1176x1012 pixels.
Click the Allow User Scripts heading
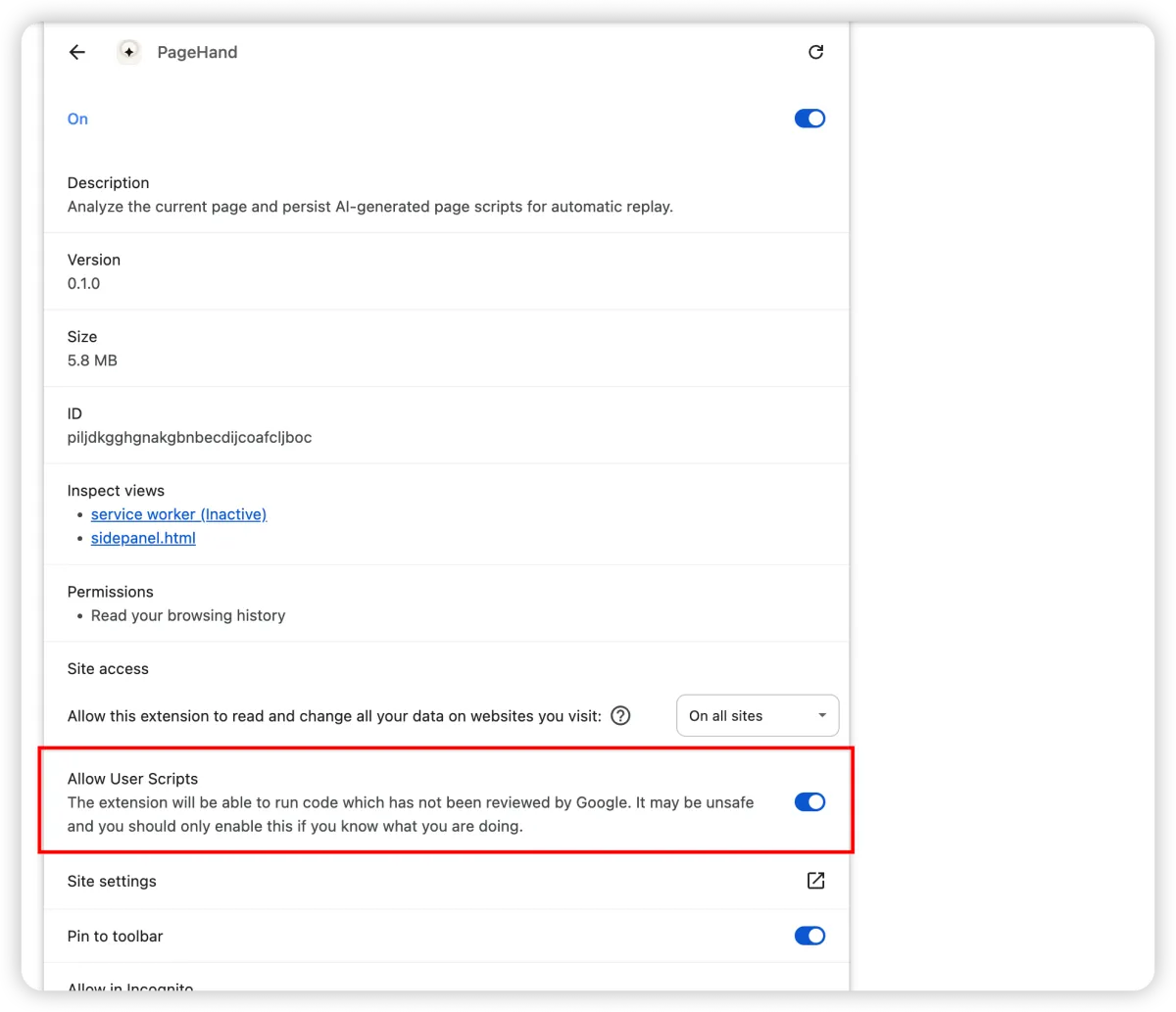132,779
